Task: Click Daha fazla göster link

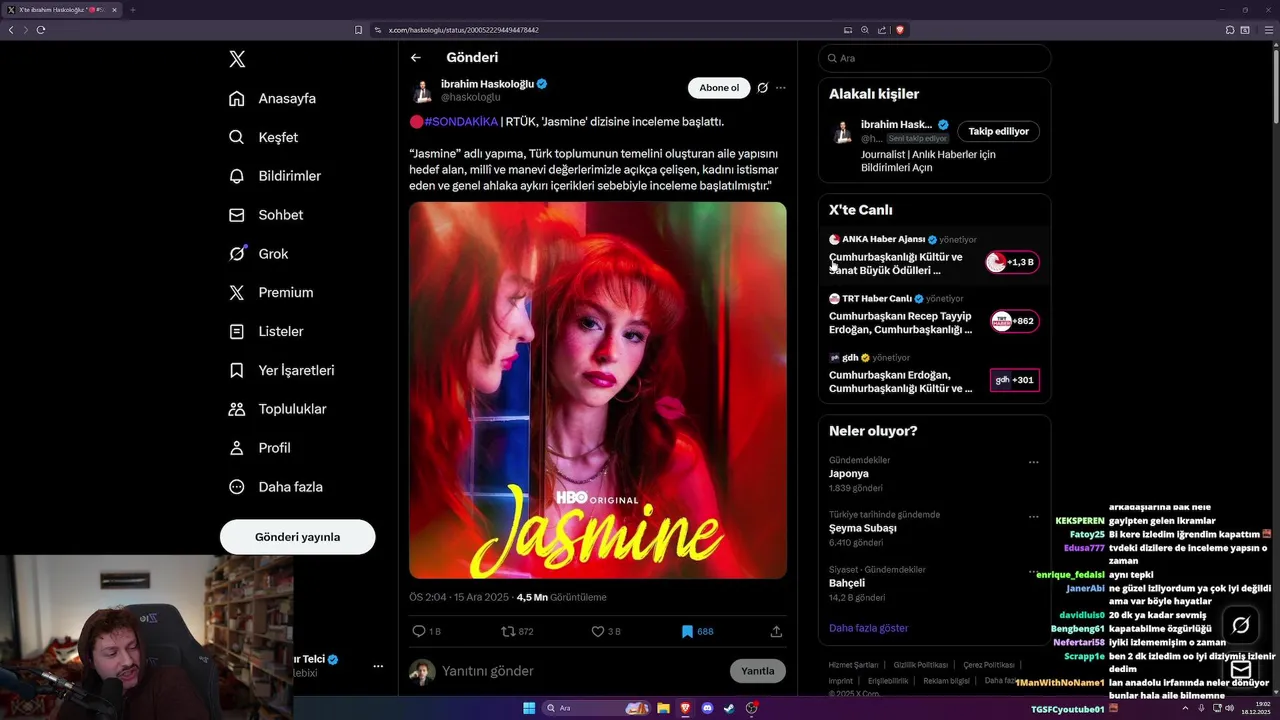Action: [869, 628]
